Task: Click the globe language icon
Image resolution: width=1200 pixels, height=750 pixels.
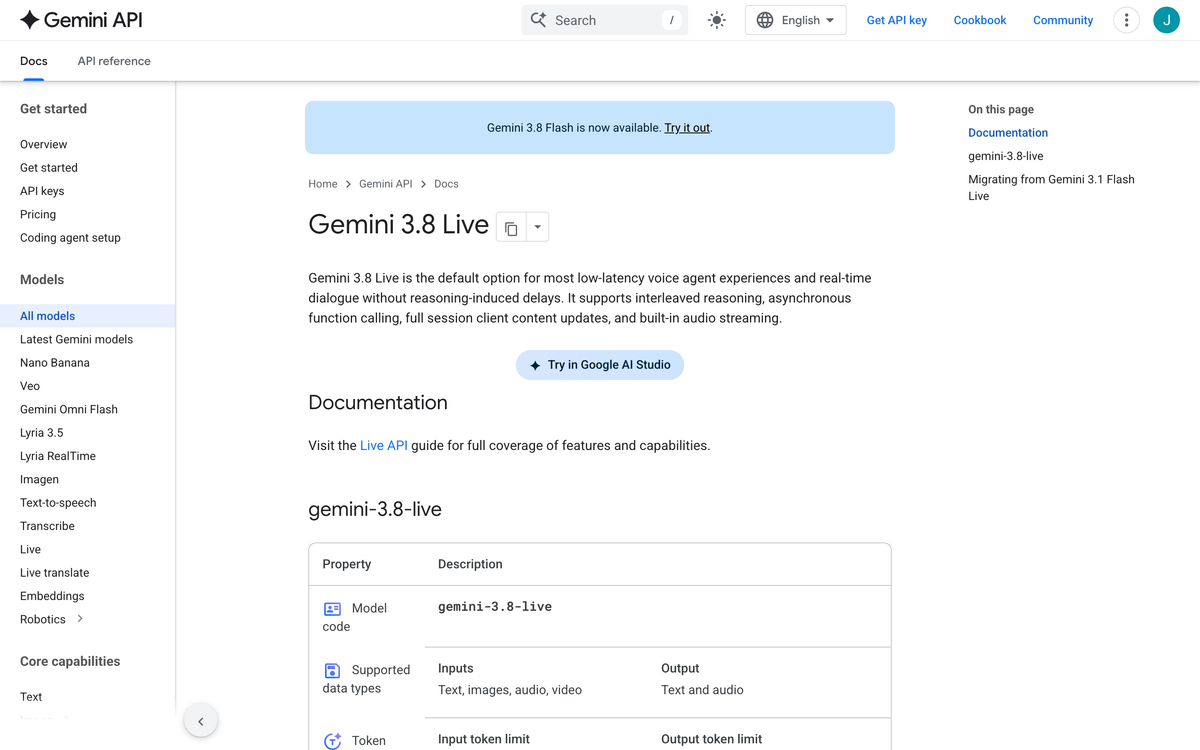Action: 765,20
